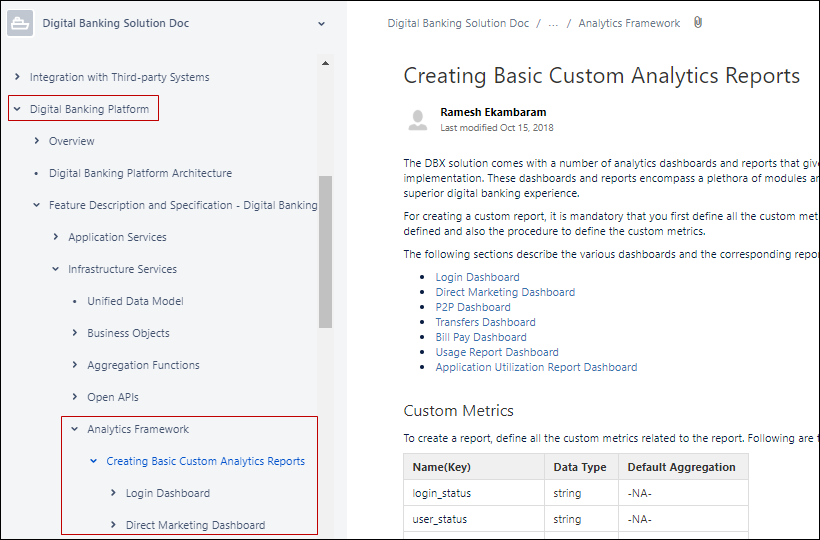Click Digital Banking Solution Doc breadcrumb
Screen dimensions: 820x540
[x=458, y=23]
